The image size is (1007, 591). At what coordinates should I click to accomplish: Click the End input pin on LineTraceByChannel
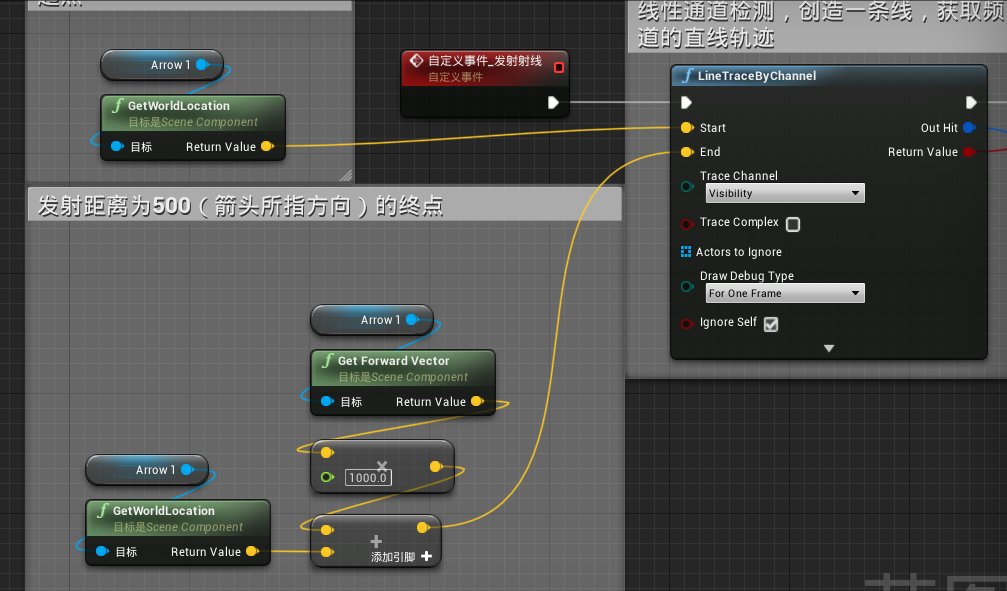tap(686, 152)
